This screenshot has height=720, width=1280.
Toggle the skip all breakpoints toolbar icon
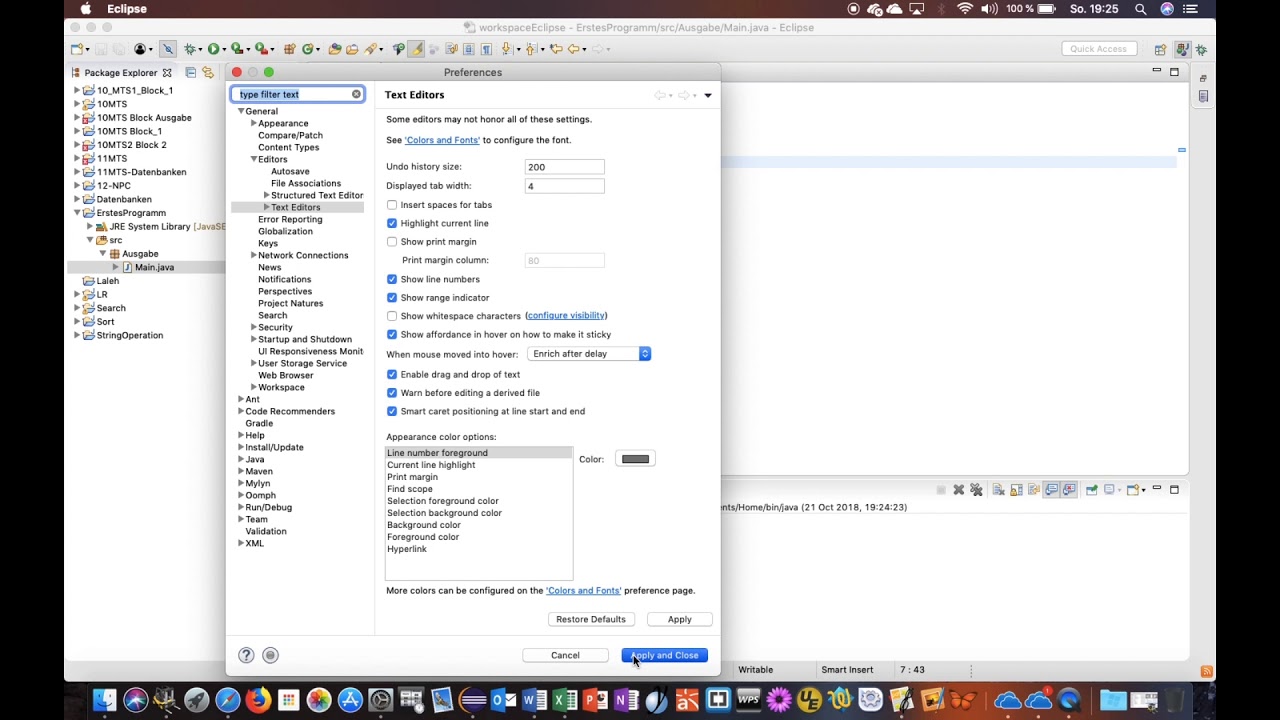pos(167,49)
